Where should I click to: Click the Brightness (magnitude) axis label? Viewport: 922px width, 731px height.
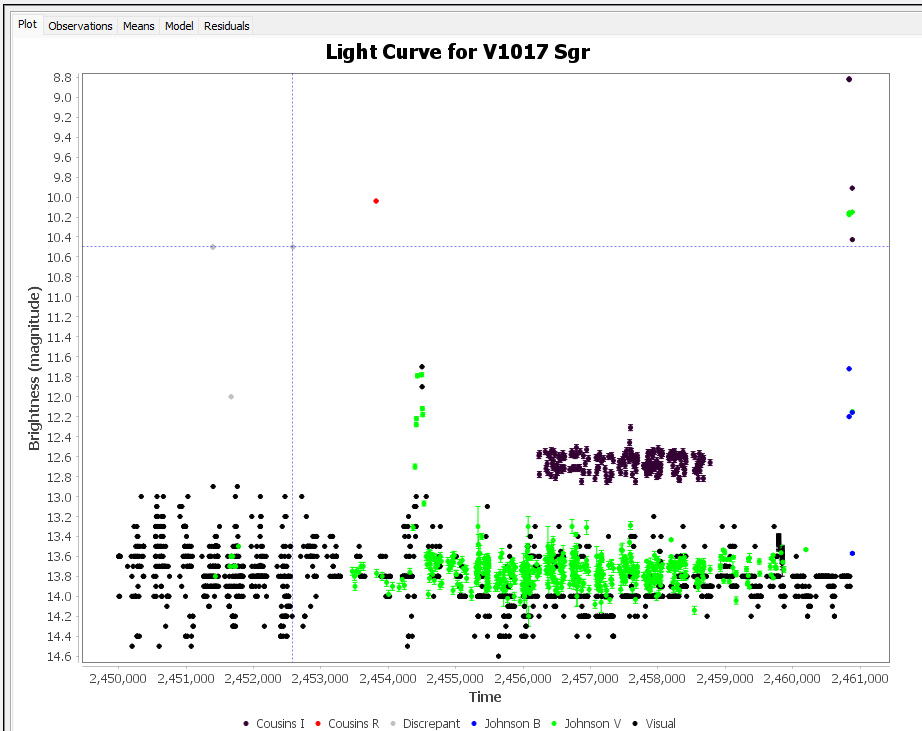pos(34,369)
